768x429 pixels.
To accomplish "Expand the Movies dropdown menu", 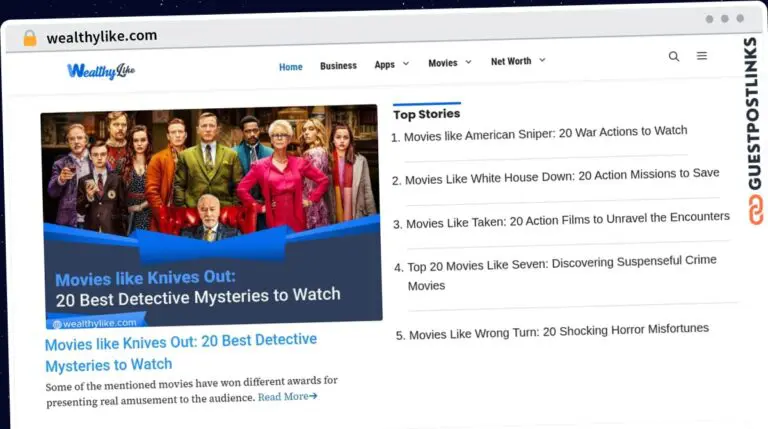I will pos(450,63).
